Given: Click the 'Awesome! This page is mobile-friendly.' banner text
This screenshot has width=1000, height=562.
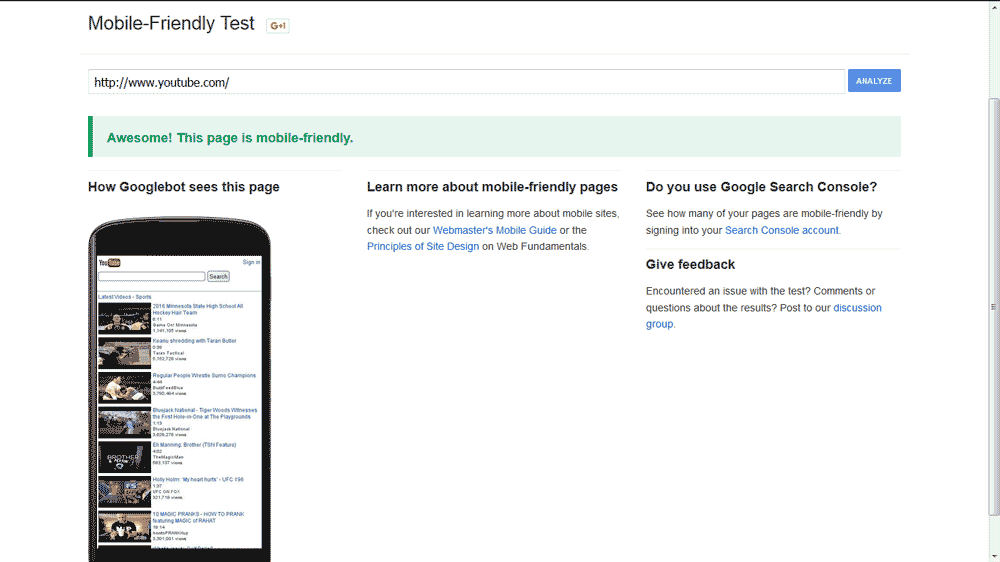Looking at the screenshot, I should click(230, 138).
